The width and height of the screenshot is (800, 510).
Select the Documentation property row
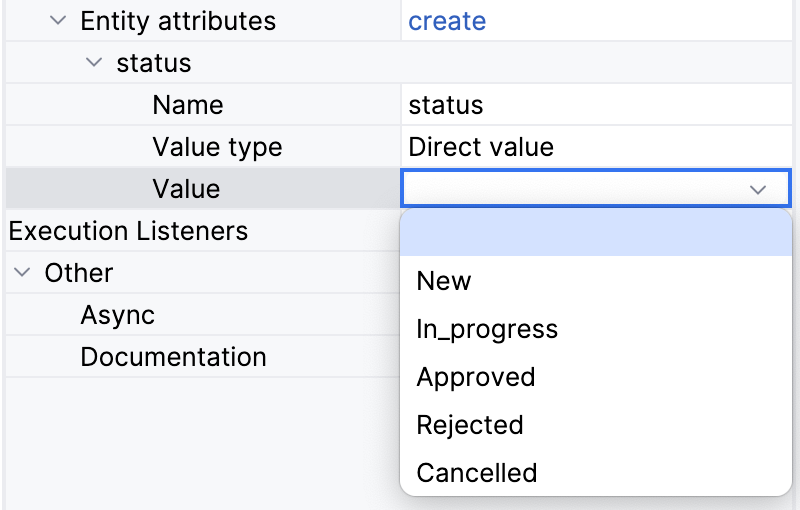point(173,357)
